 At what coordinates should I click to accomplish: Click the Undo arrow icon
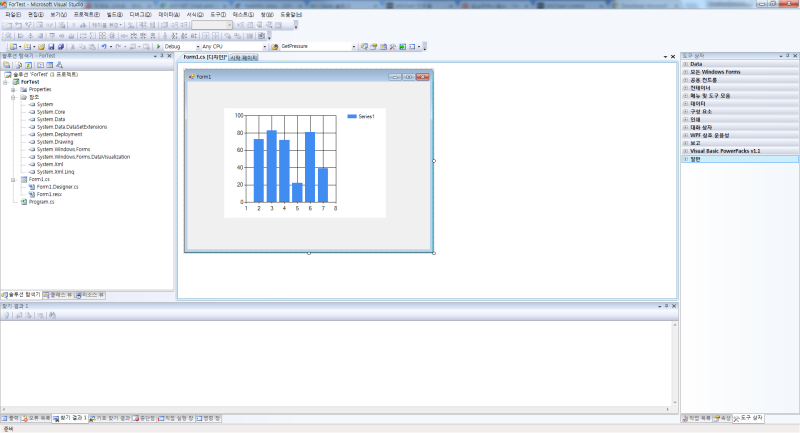[x=104, y=46]
